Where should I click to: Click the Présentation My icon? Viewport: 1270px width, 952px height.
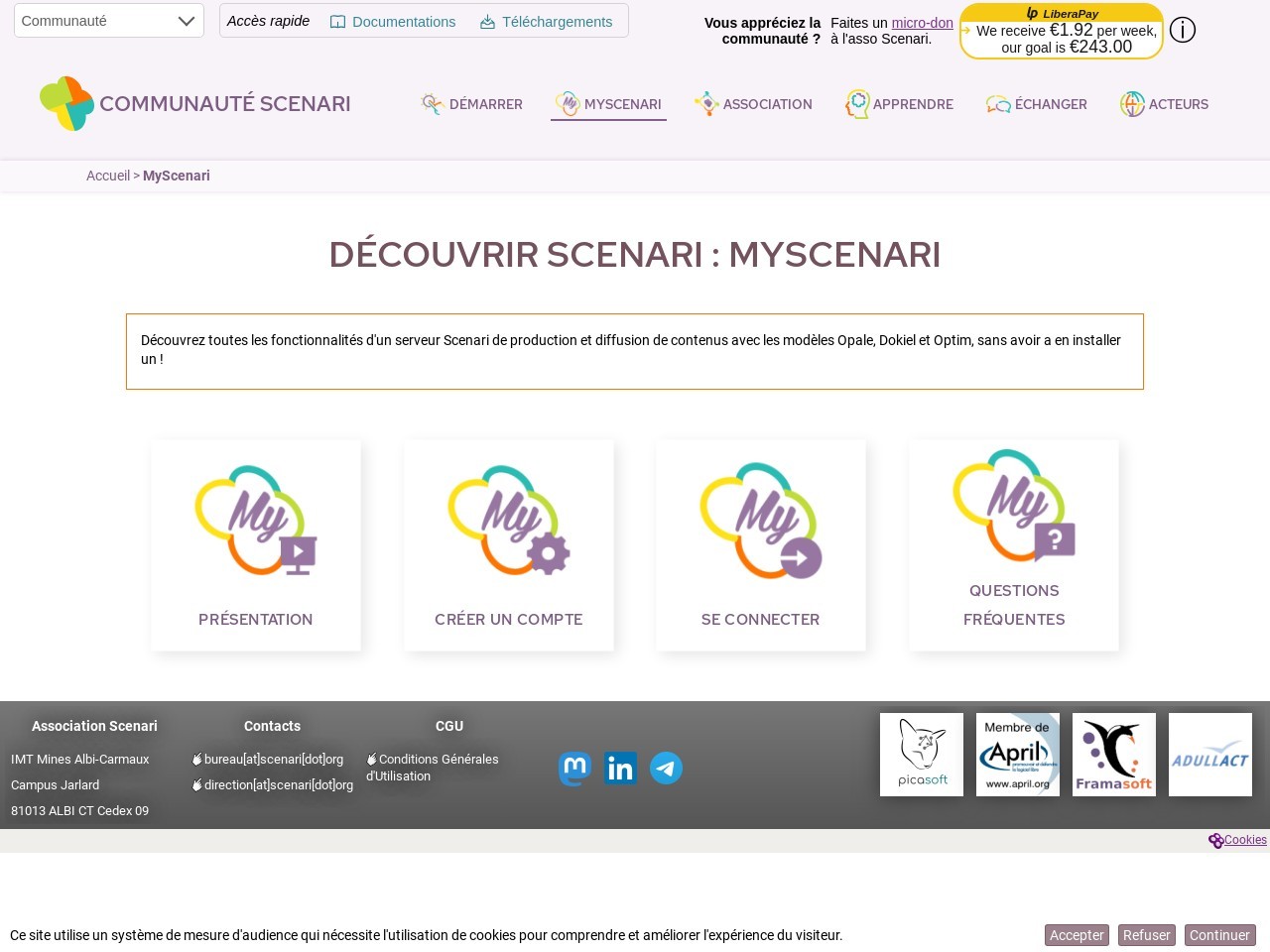coord(256,520)
